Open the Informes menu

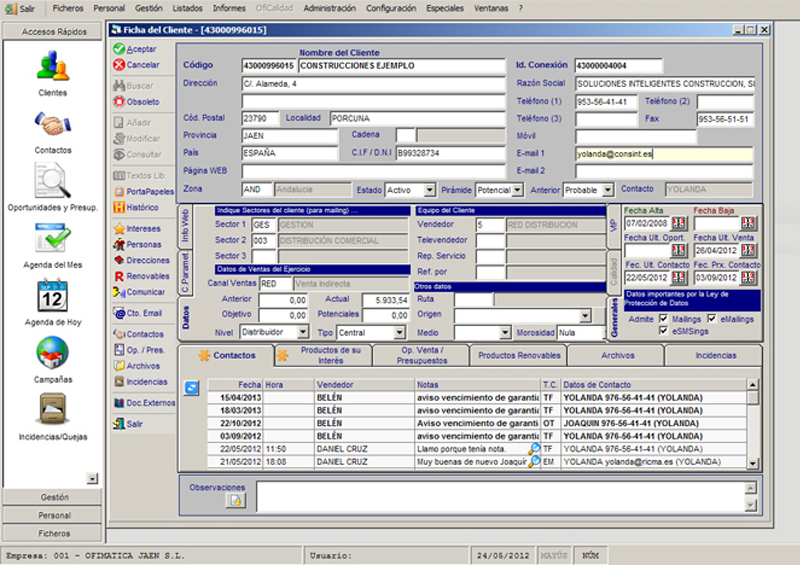pos(229,8)
